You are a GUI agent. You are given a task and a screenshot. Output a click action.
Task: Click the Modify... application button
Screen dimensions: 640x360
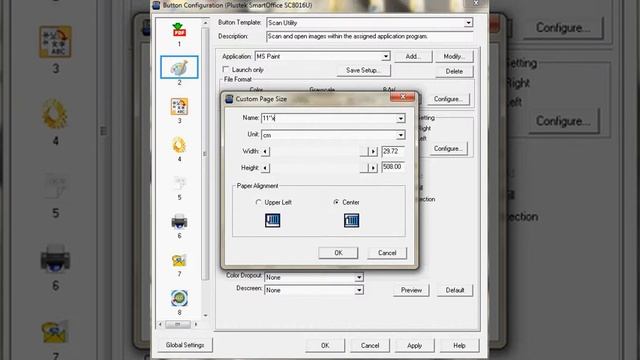pos(454,56)
